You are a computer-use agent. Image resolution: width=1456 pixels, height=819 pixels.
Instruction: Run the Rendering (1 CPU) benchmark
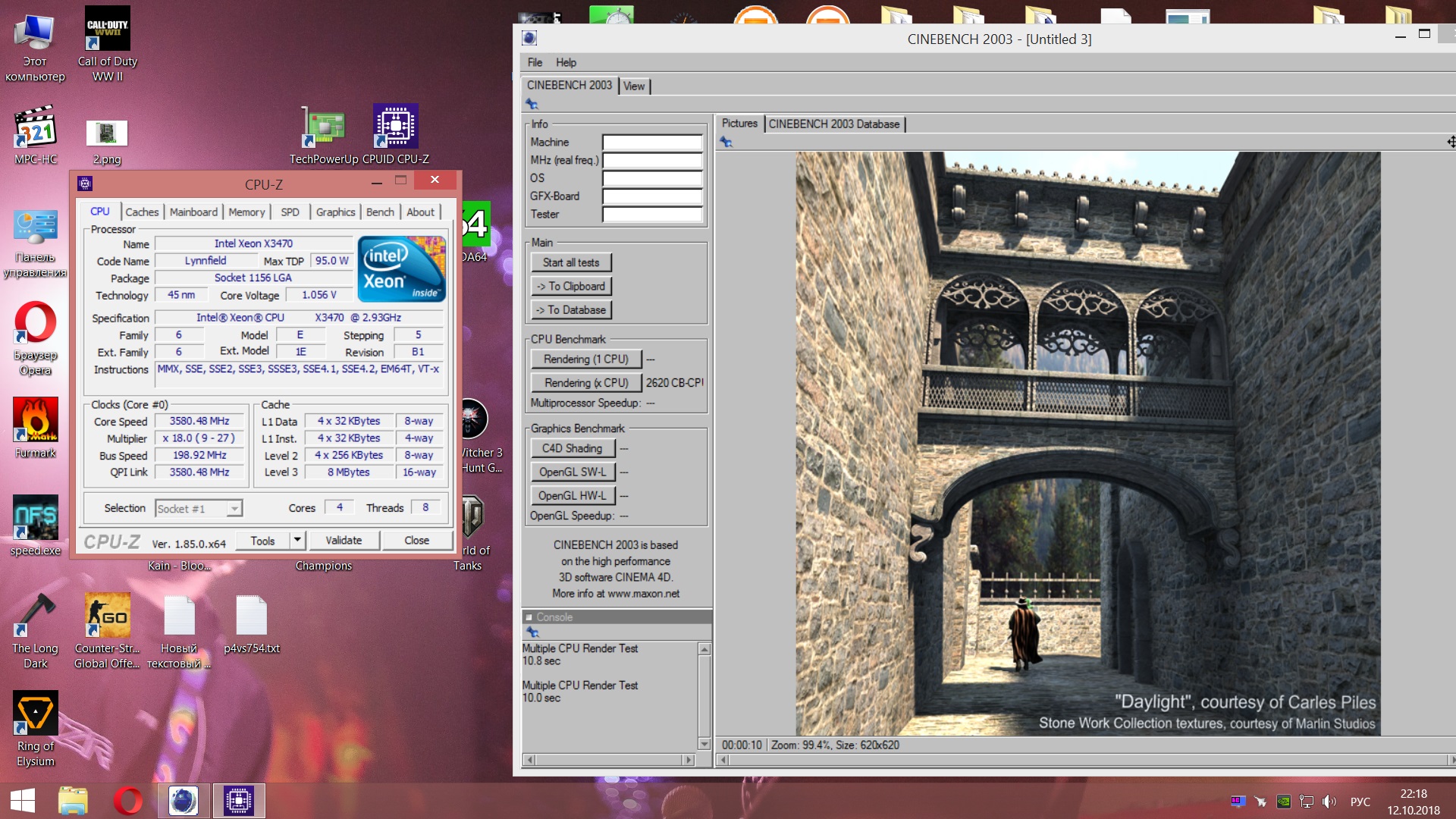click(x=585, y=359)
